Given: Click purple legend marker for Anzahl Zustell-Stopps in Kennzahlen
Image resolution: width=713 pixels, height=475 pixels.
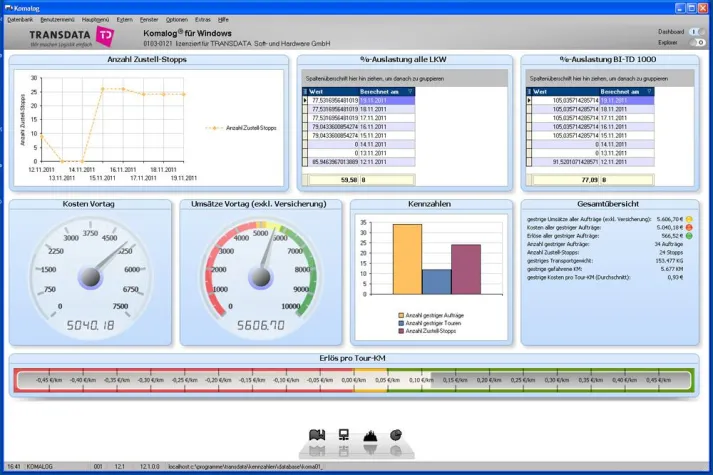Looking at the screenshot, I should pos(401,331).
